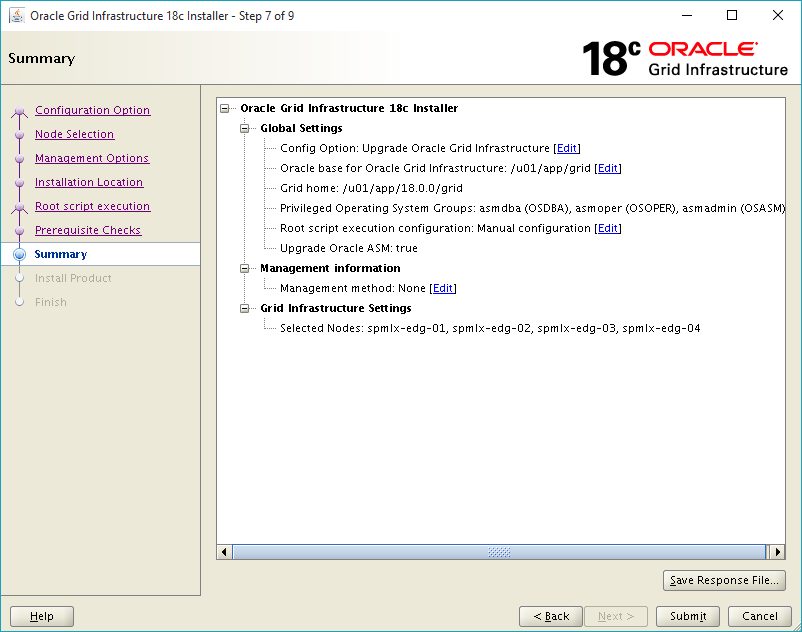Minimize the installer window
Viewport: 802px width, 632px height.
(x=687, y=15)
